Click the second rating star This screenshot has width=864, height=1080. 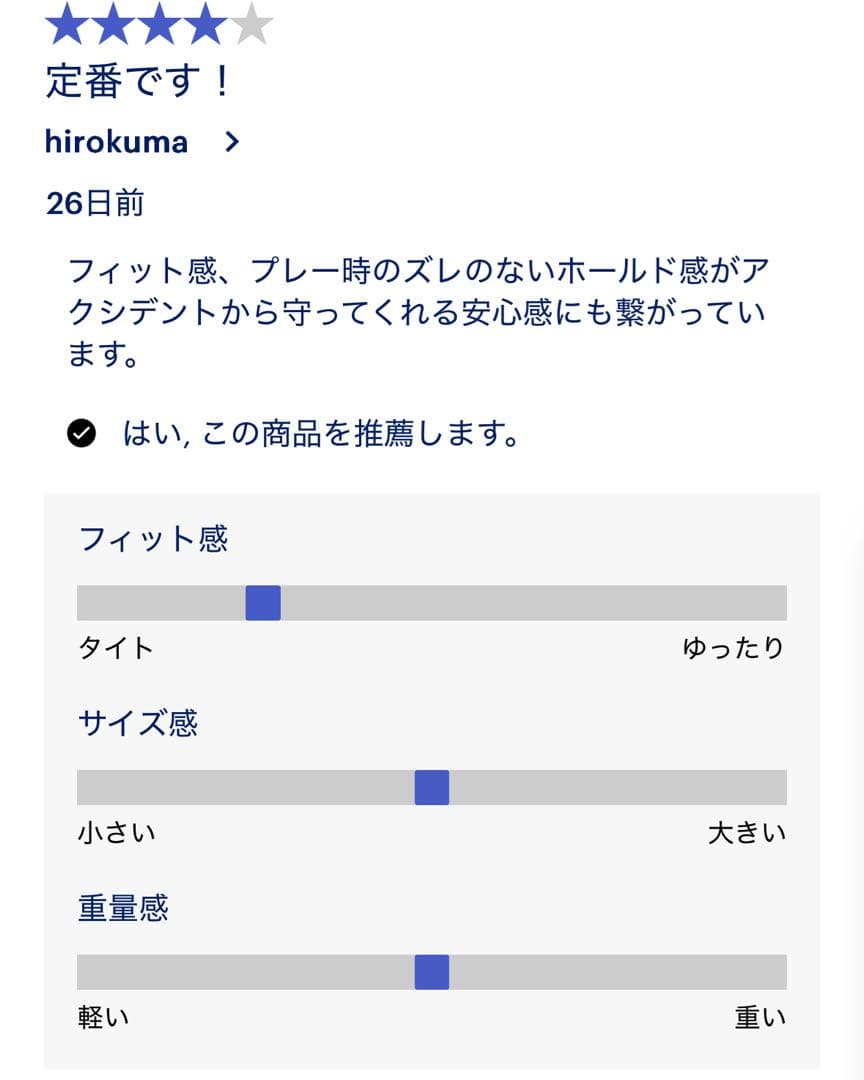(x=114, y=25)
